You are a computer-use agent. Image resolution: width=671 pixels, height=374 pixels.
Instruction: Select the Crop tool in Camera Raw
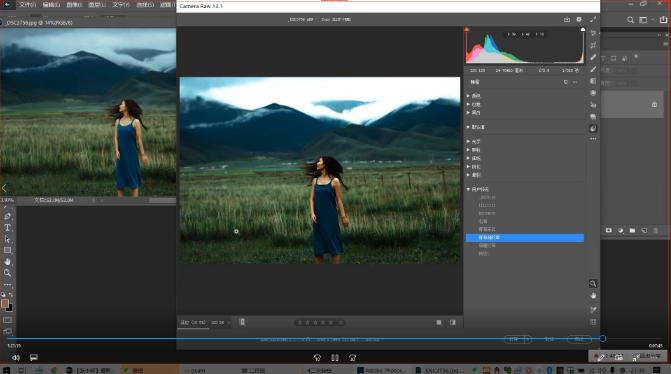tap(593, 45)
